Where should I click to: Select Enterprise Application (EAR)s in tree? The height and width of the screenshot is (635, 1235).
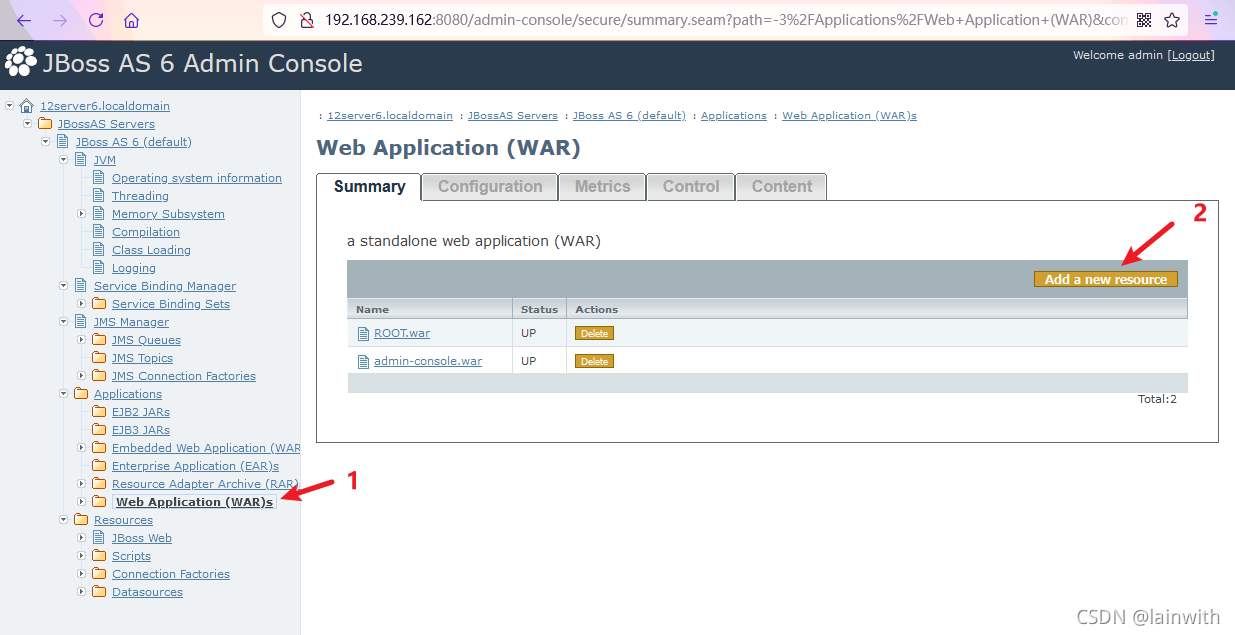click(x=195, y=466)
